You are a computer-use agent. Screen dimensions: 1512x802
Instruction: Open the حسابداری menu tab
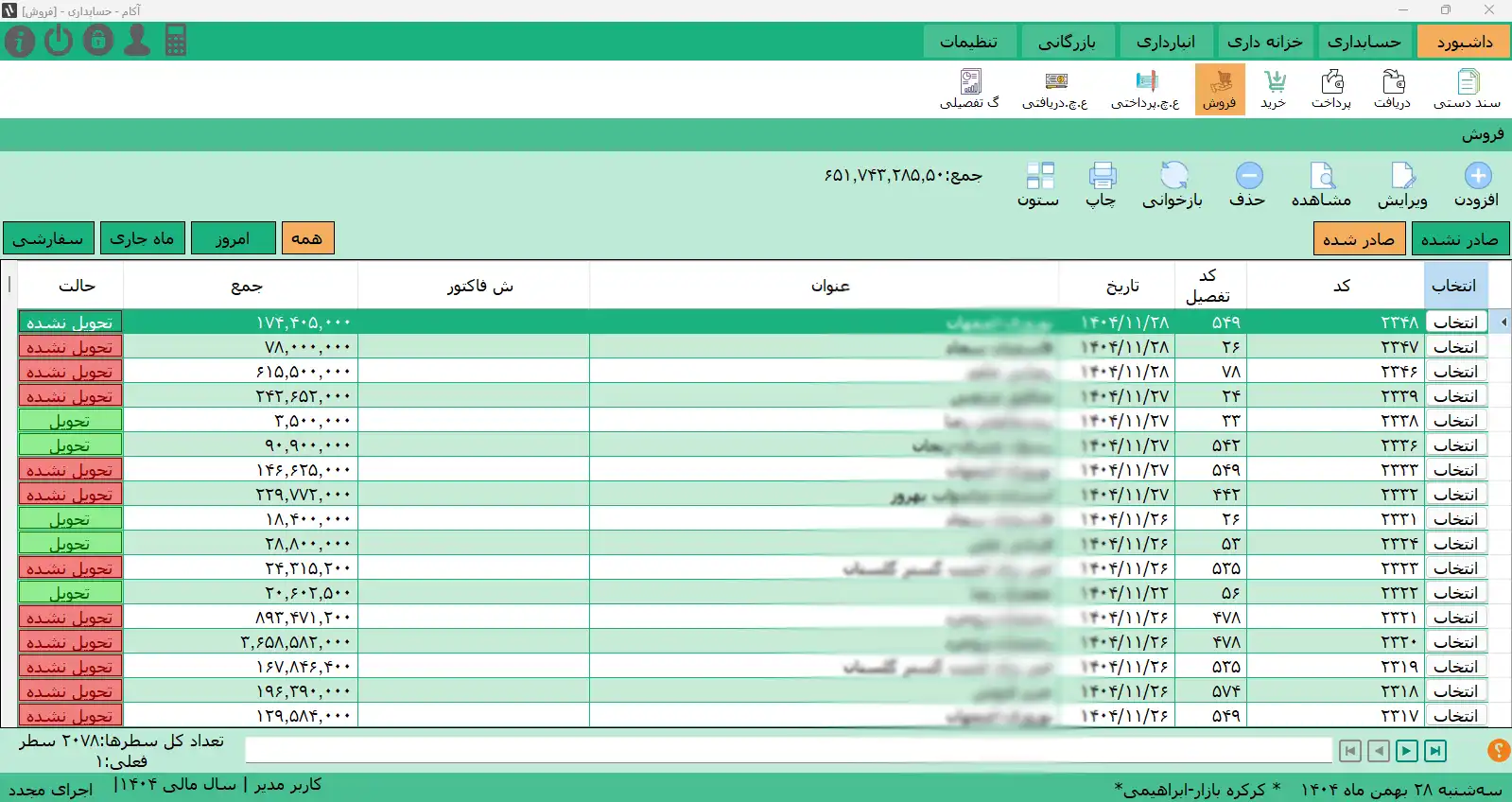tap(1364, 42)
